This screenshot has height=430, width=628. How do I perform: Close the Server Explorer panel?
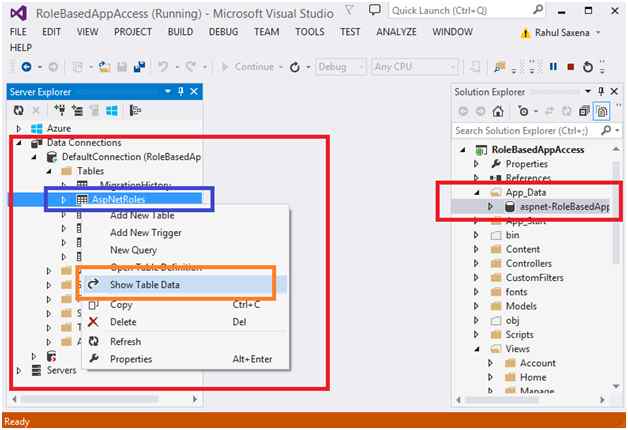pos(194,92)
